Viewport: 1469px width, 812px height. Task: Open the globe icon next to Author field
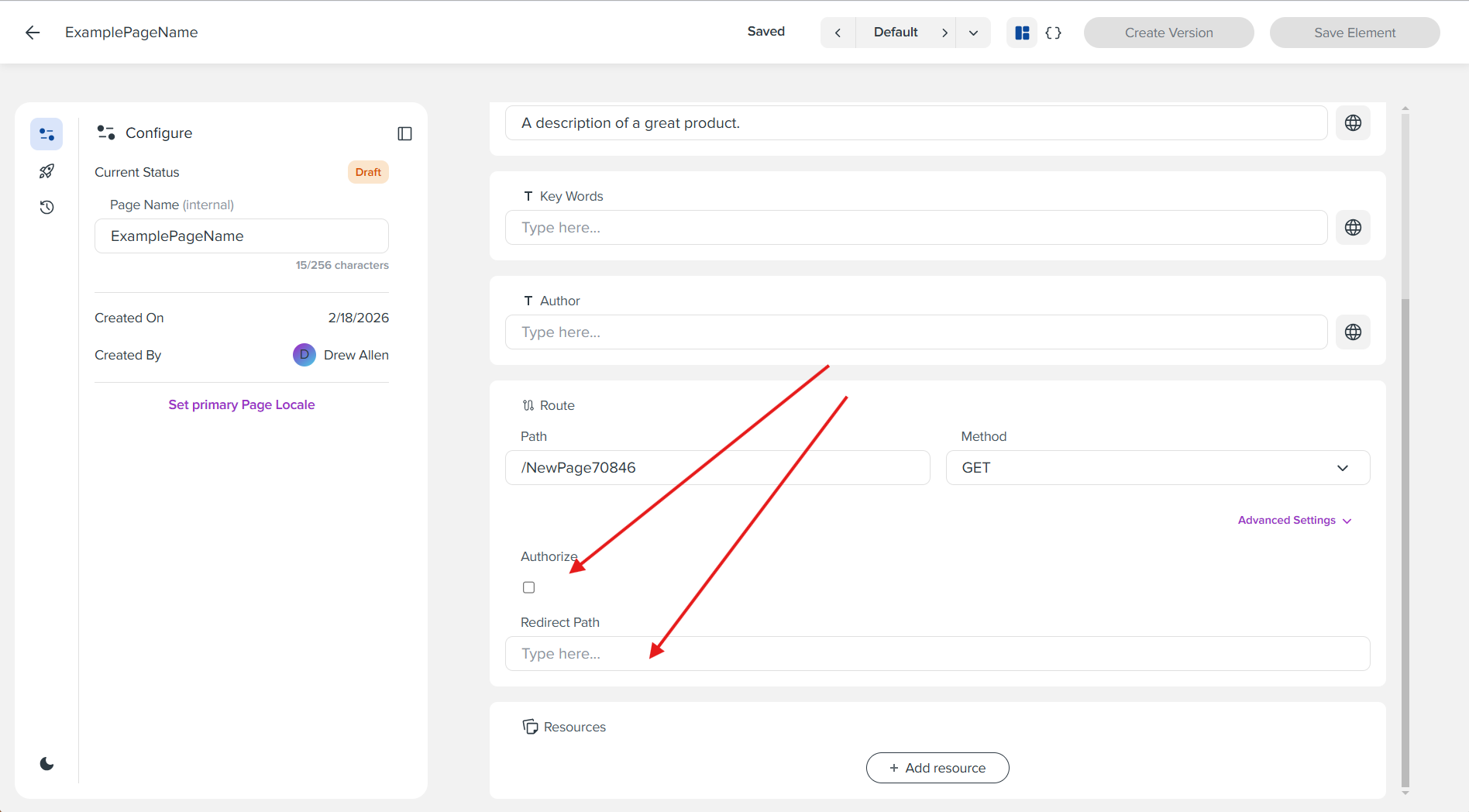pyautogui.click(x=1353, y=332)
